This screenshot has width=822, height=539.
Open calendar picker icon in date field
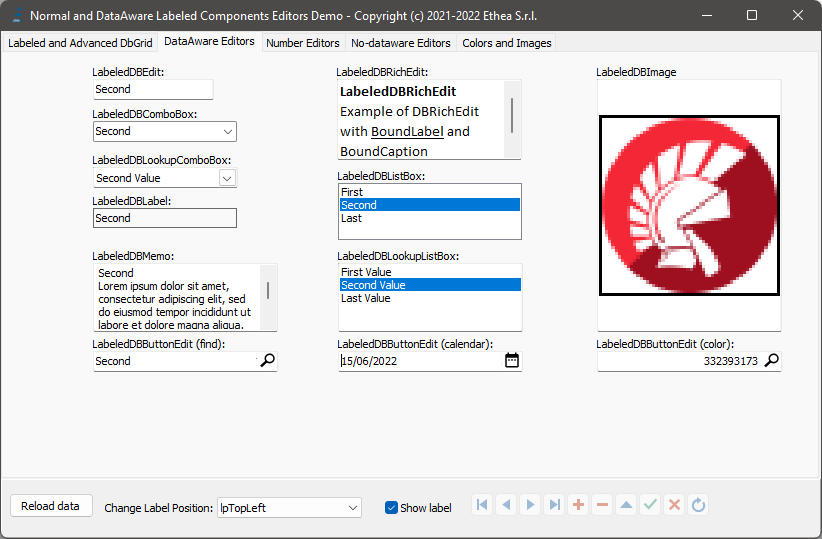tap(512, 361)
